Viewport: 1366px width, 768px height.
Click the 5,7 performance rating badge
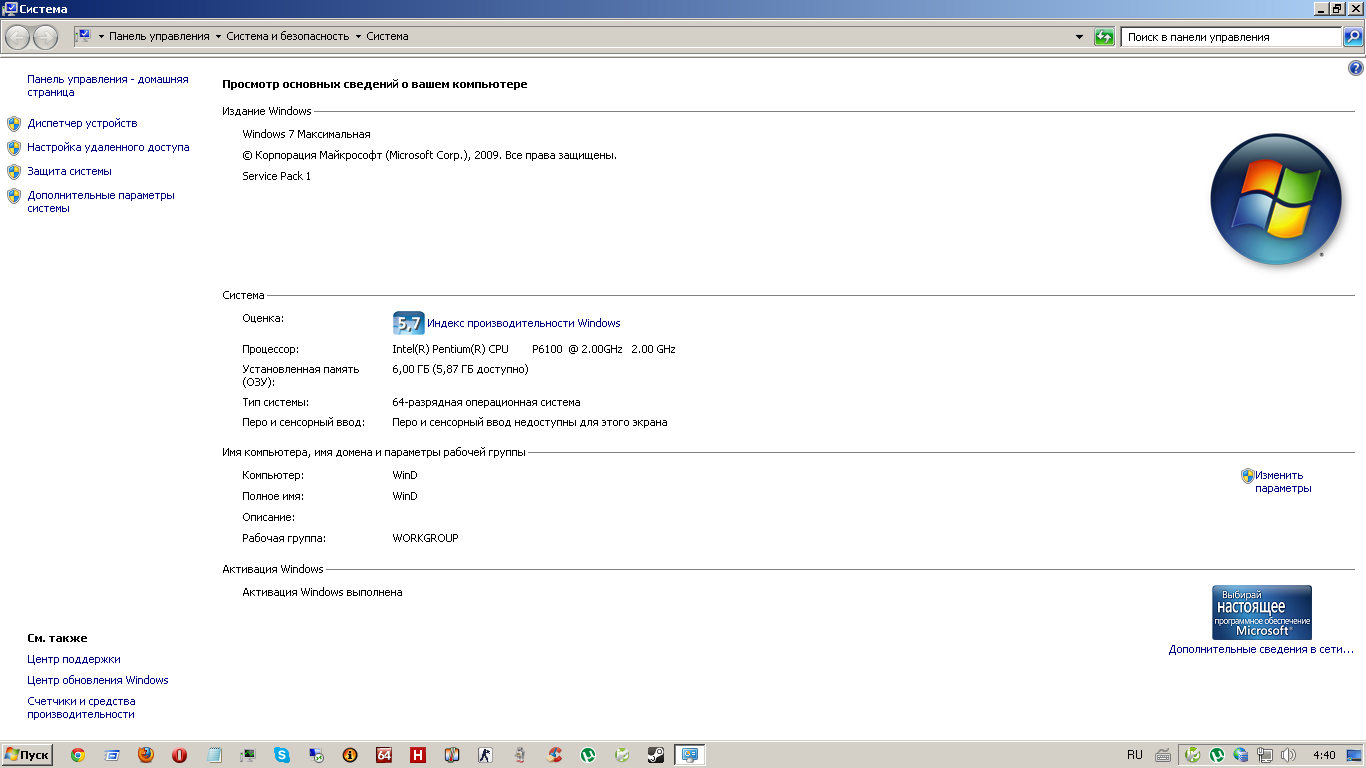tap(408, 323)
